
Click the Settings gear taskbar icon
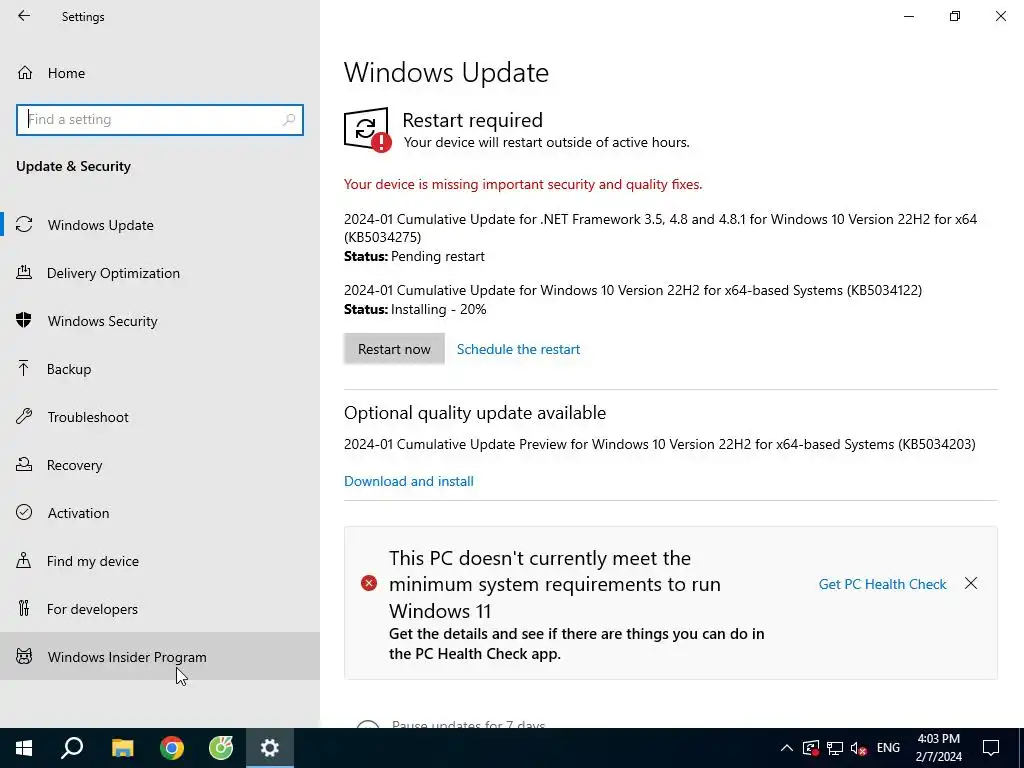[x=270, y=748]
